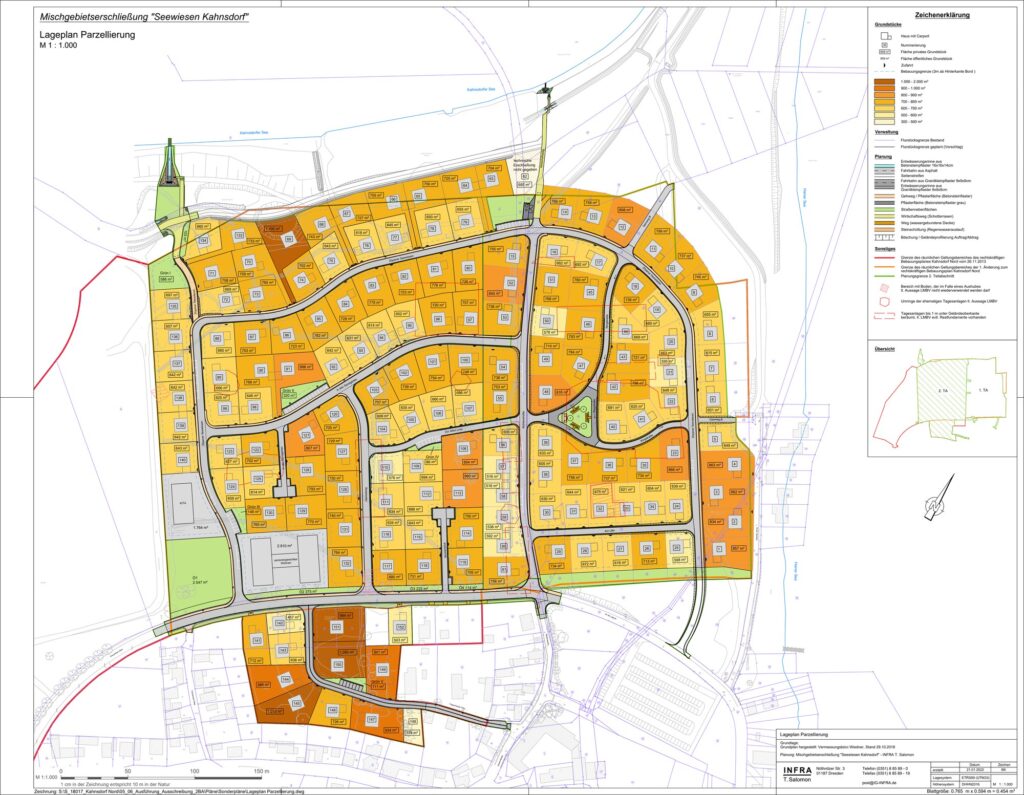Click the 'M 1 : 1.000' scale text under the subtitle
The height and width of the screenshot is (795, 1024).
pyautogui.click(x=58, y=46)
